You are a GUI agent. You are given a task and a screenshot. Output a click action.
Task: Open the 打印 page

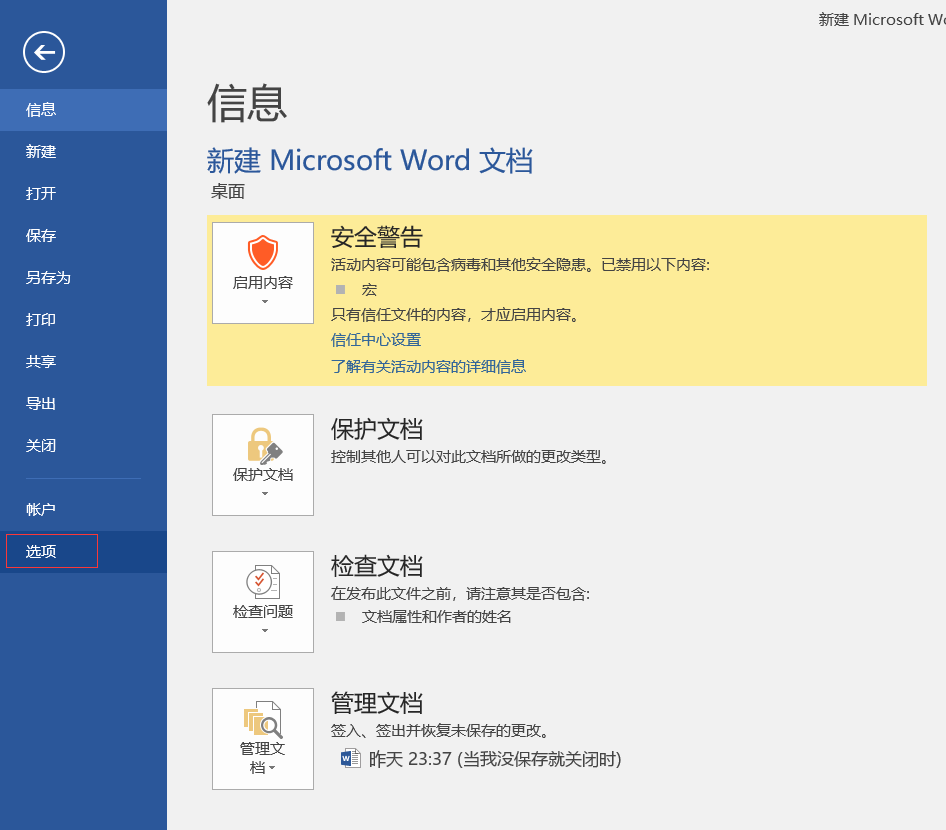[x=83, y=320]
